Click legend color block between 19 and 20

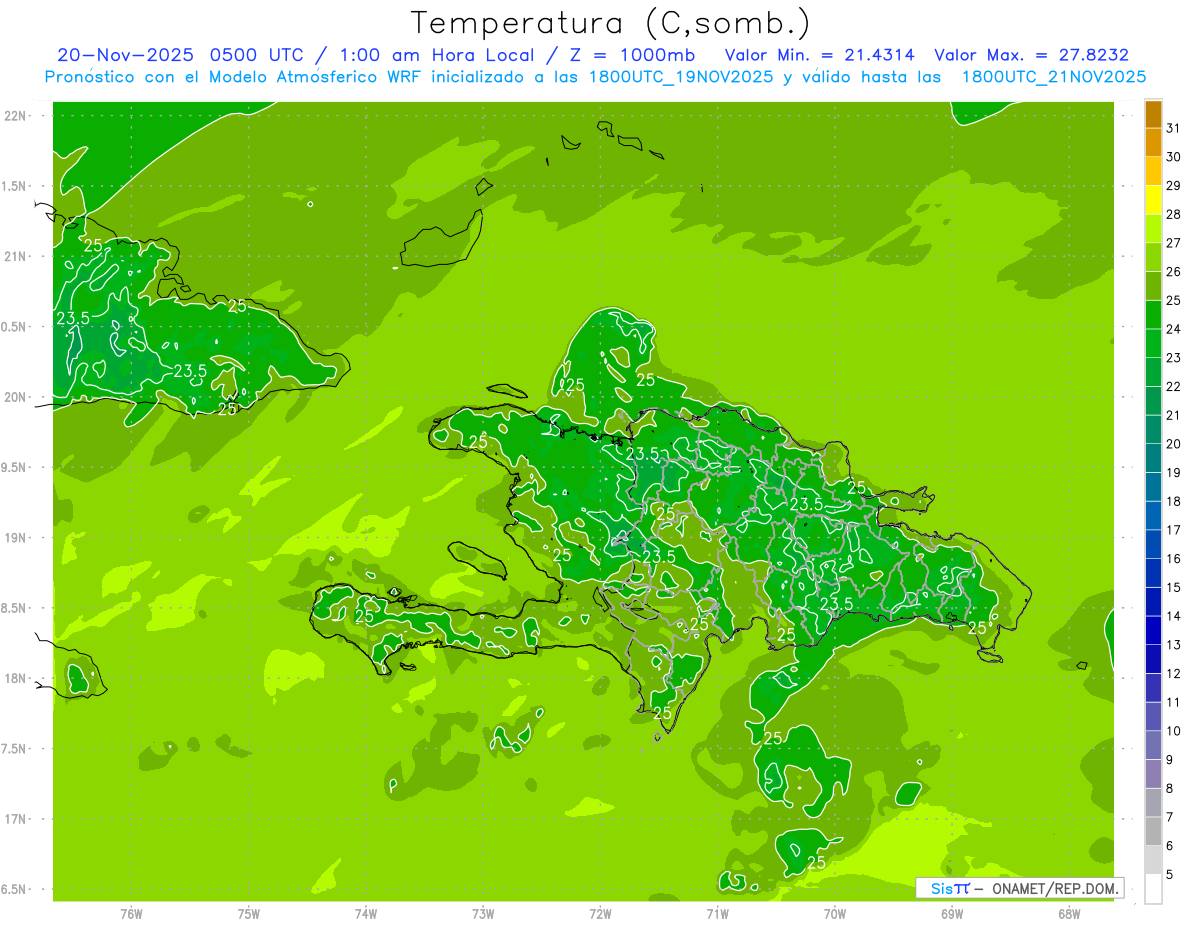click(x=1153, y=458)
